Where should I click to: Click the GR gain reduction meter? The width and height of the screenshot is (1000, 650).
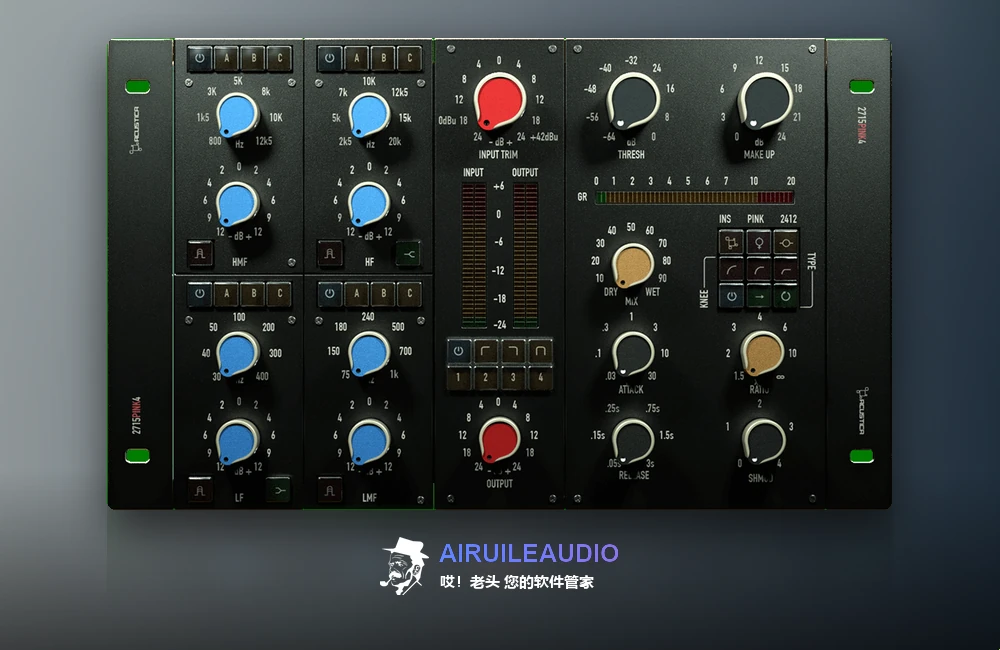tap(695, 198)
